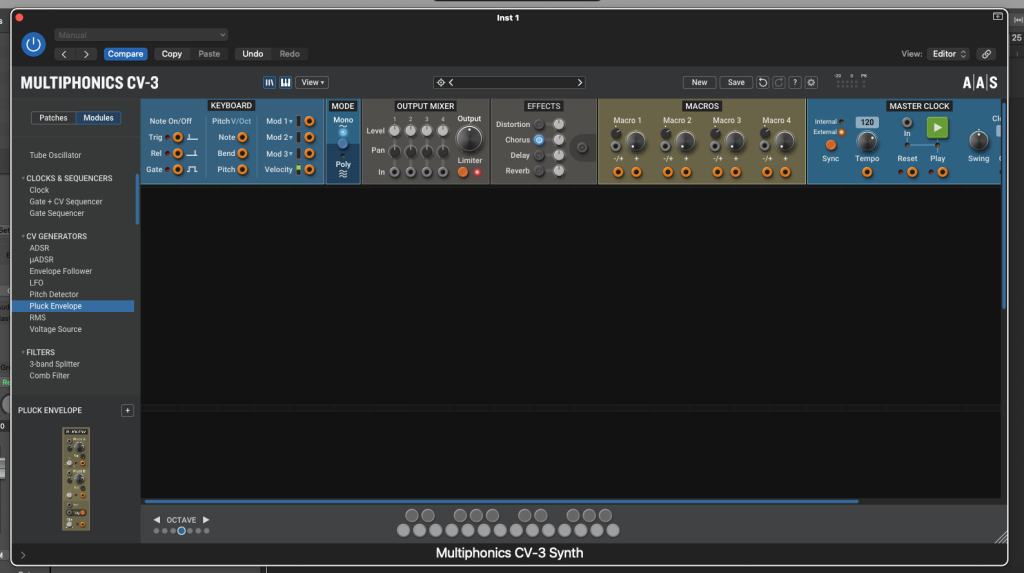
Task: Click the Output knob in Output Mixer
Action: tap(468, 139)
